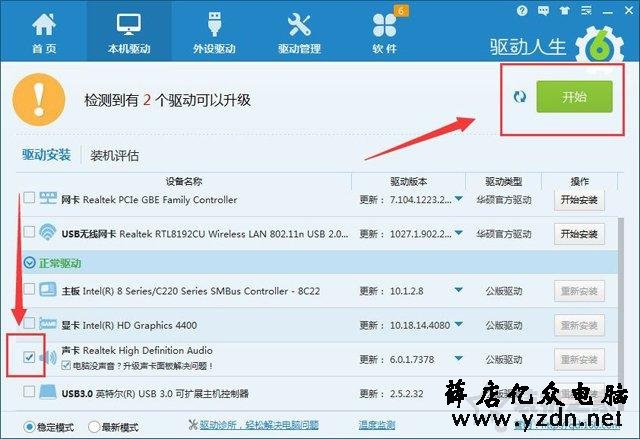
Task: Open the 驱动管理 tools section
Action: [x=299, y=33]
